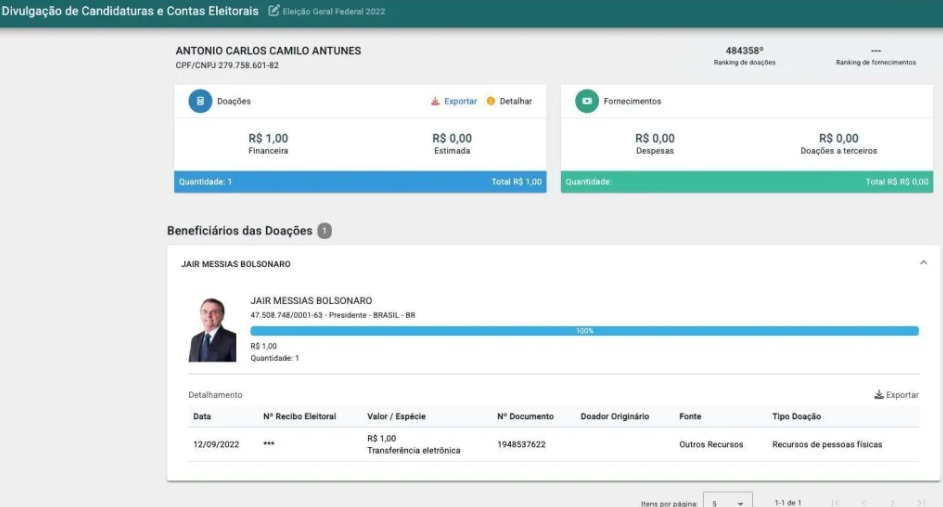The image size is (943, 507).
Task: Open the items per page dropdown
Action: tap(728, 502)
